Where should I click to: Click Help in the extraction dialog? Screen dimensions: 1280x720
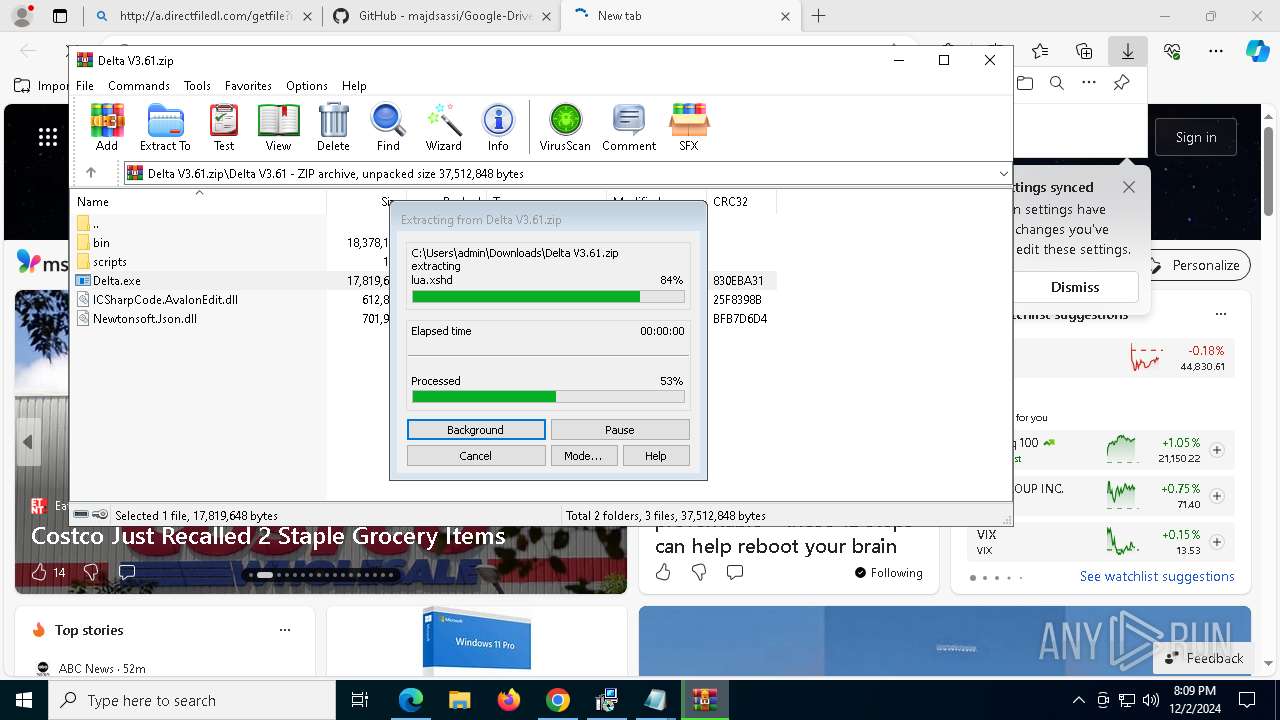coord(656,456)
